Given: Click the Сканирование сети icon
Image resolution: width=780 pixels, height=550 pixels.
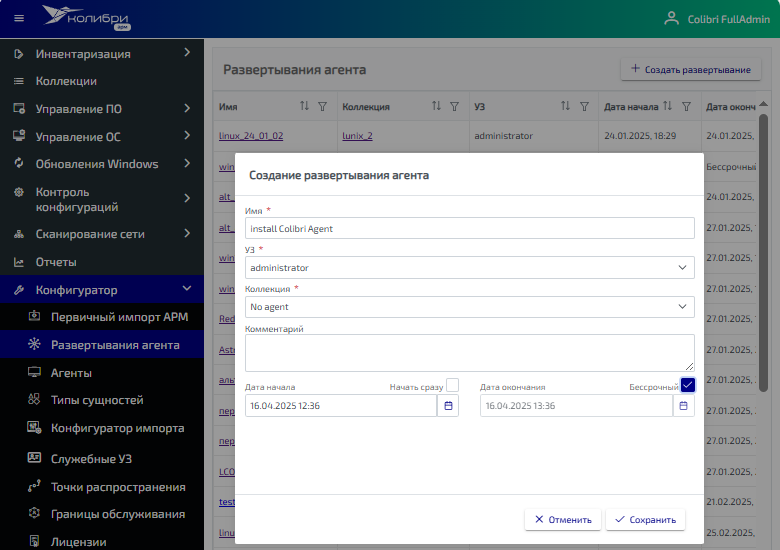Looking at the screenshot, I should 19,234.
